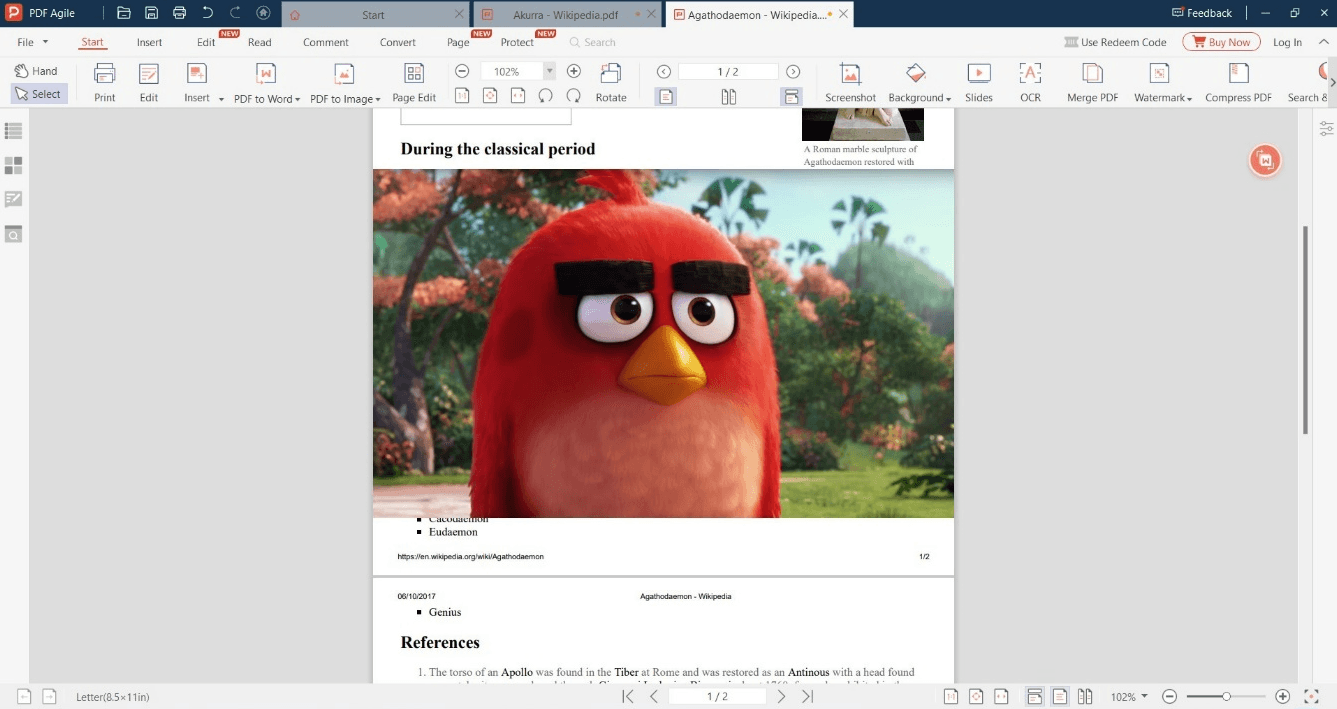Viewport: 1337px width, 709px height.
Task: Click the PDF to Word icon
Action: pos(265,74)
